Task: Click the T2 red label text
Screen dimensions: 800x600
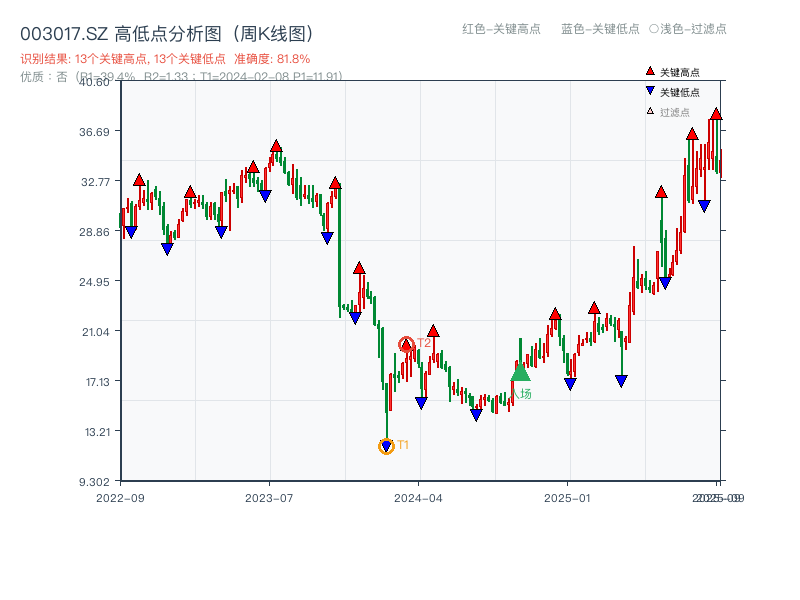Action: coord(424,342)
